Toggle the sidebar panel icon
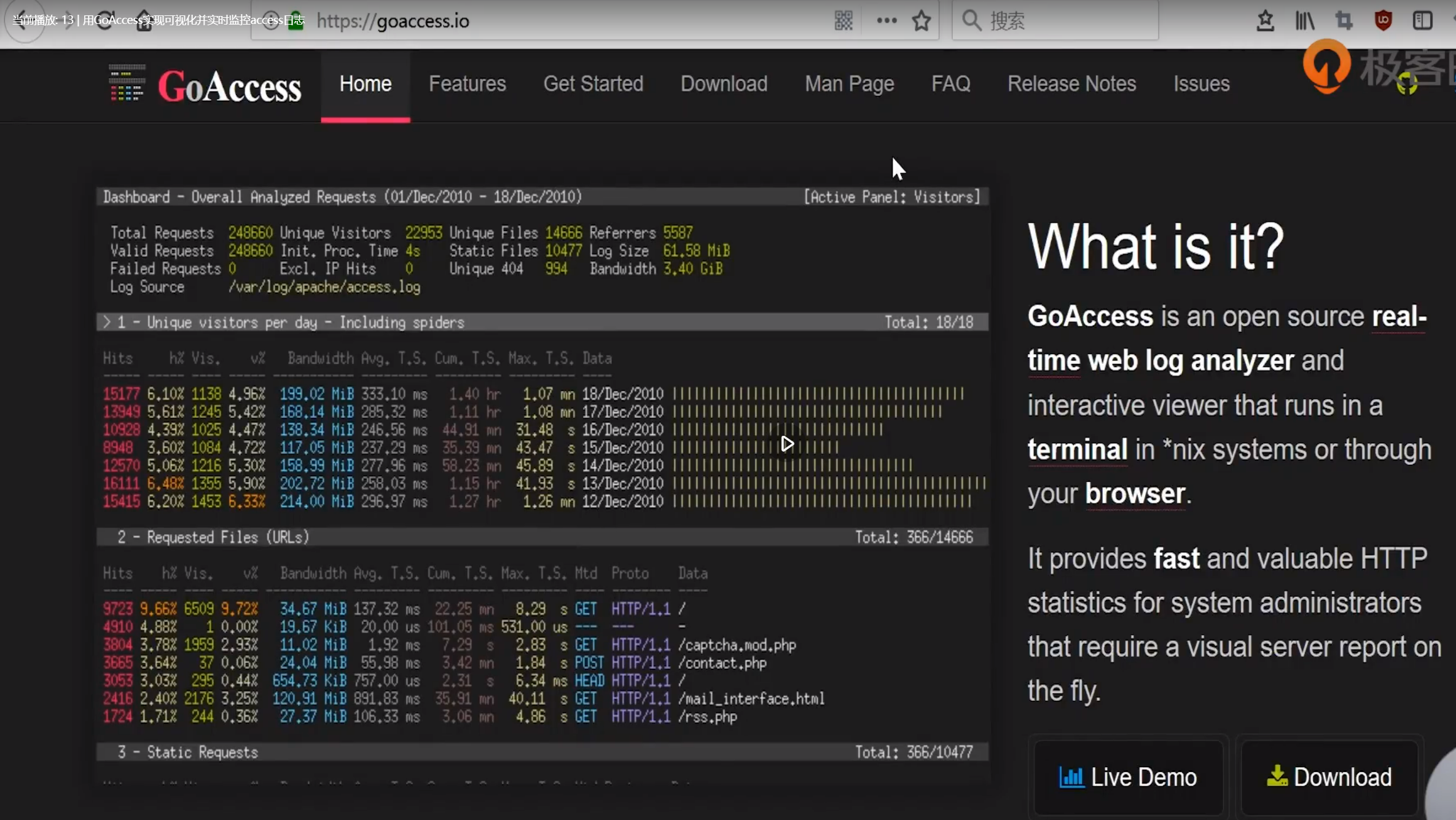This screenshot has width=1456, height=820. click(x=1422, y=21)
